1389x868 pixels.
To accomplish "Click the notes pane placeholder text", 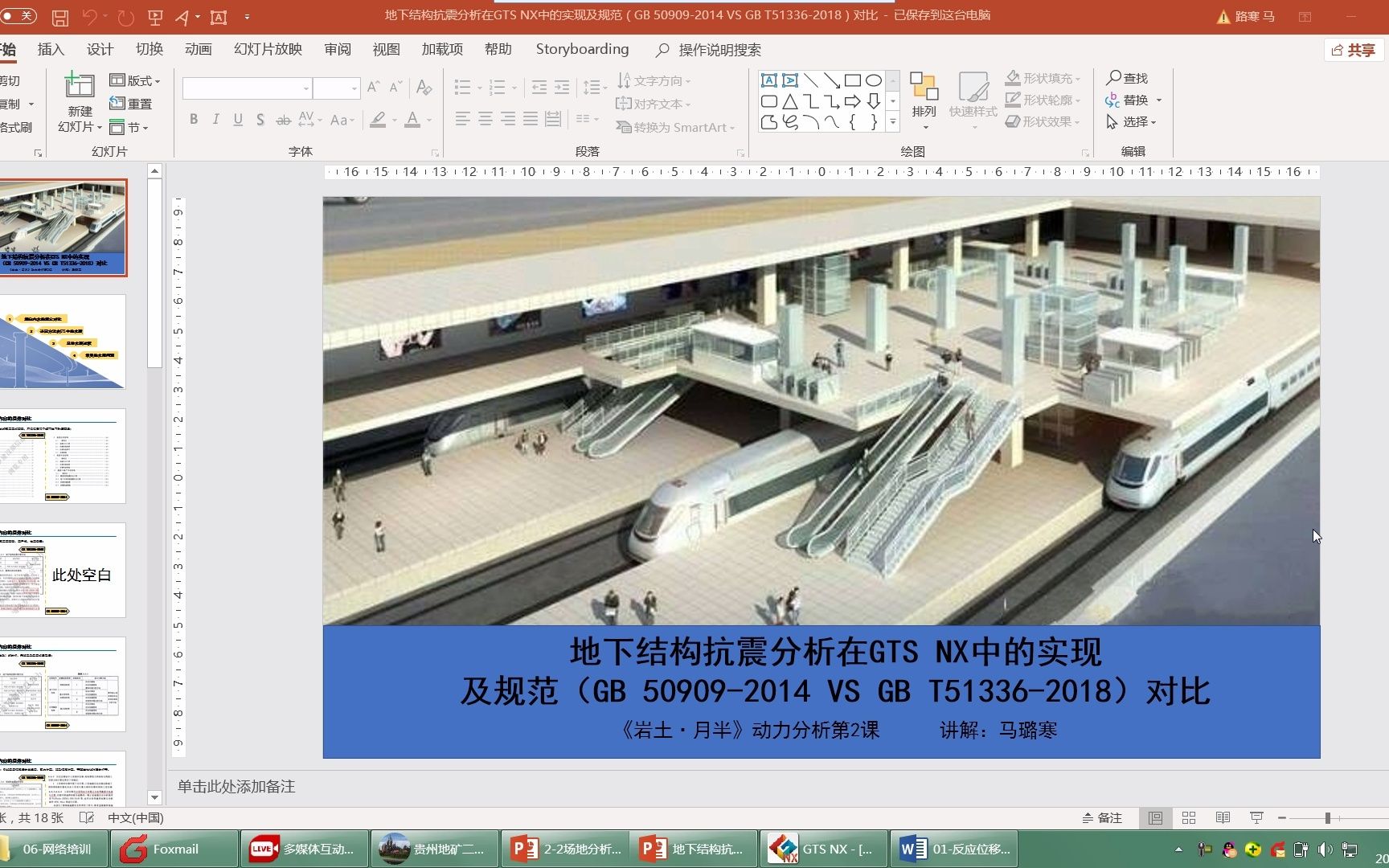I will tap(236, 786).
